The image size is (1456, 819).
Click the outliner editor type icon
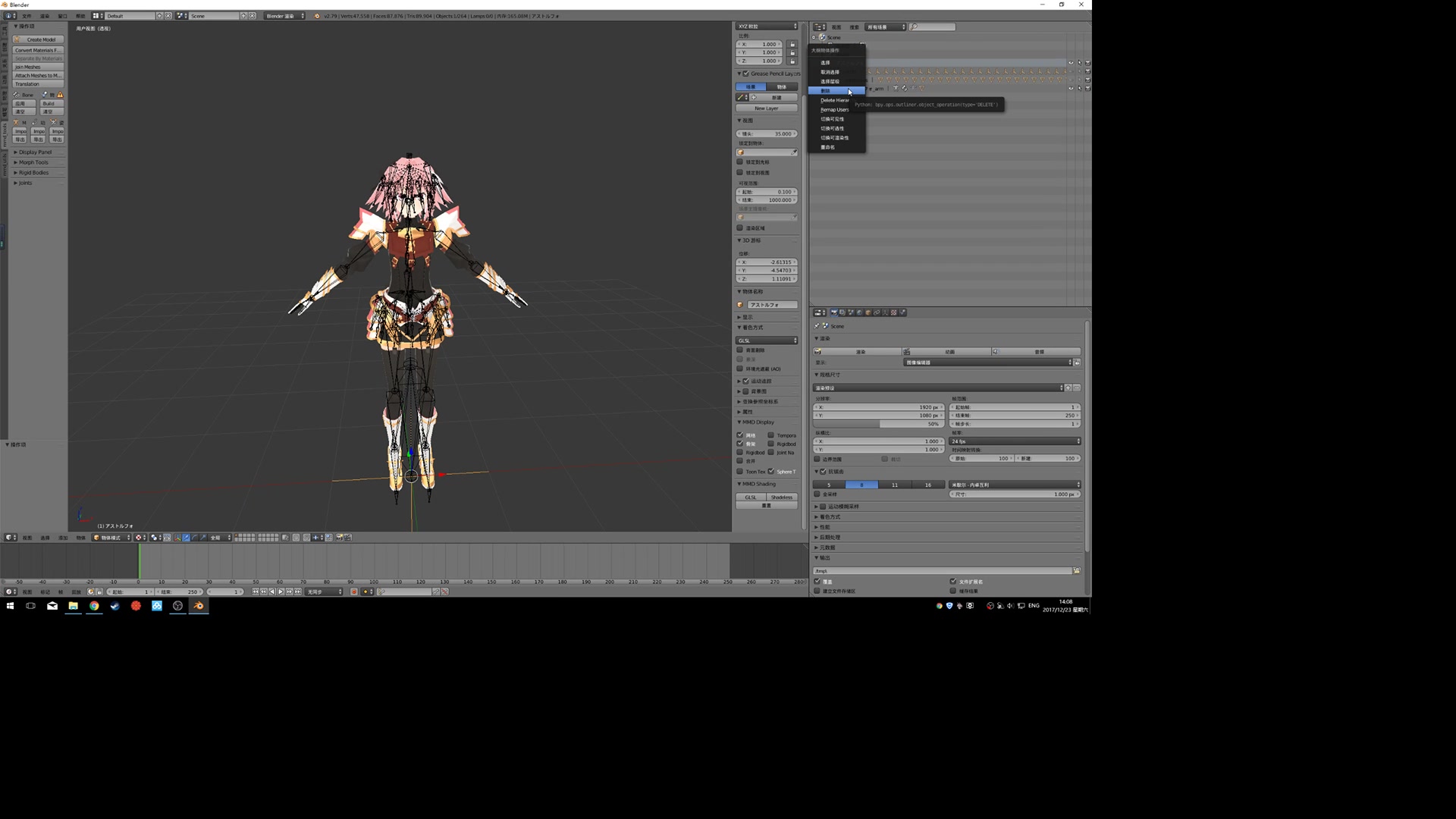click(820, 27)
